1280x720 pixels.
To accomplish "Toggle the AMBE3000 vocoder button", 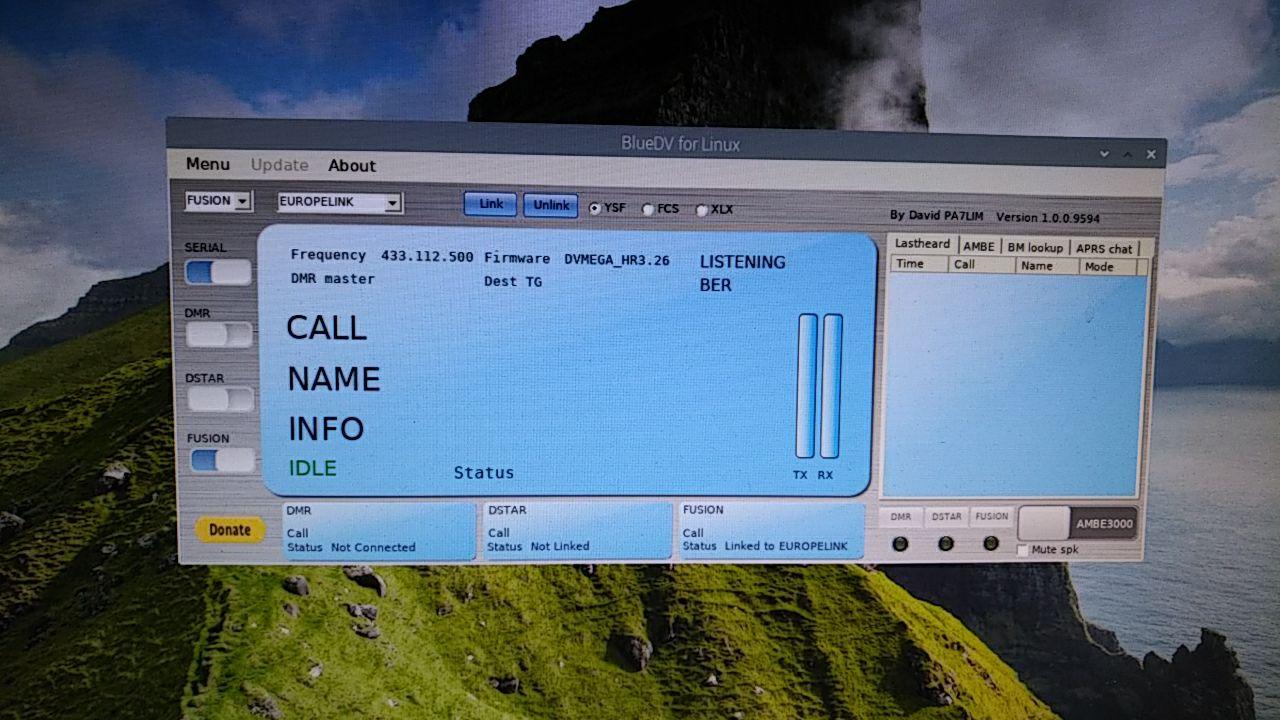I will click(x=1077, y=522).
